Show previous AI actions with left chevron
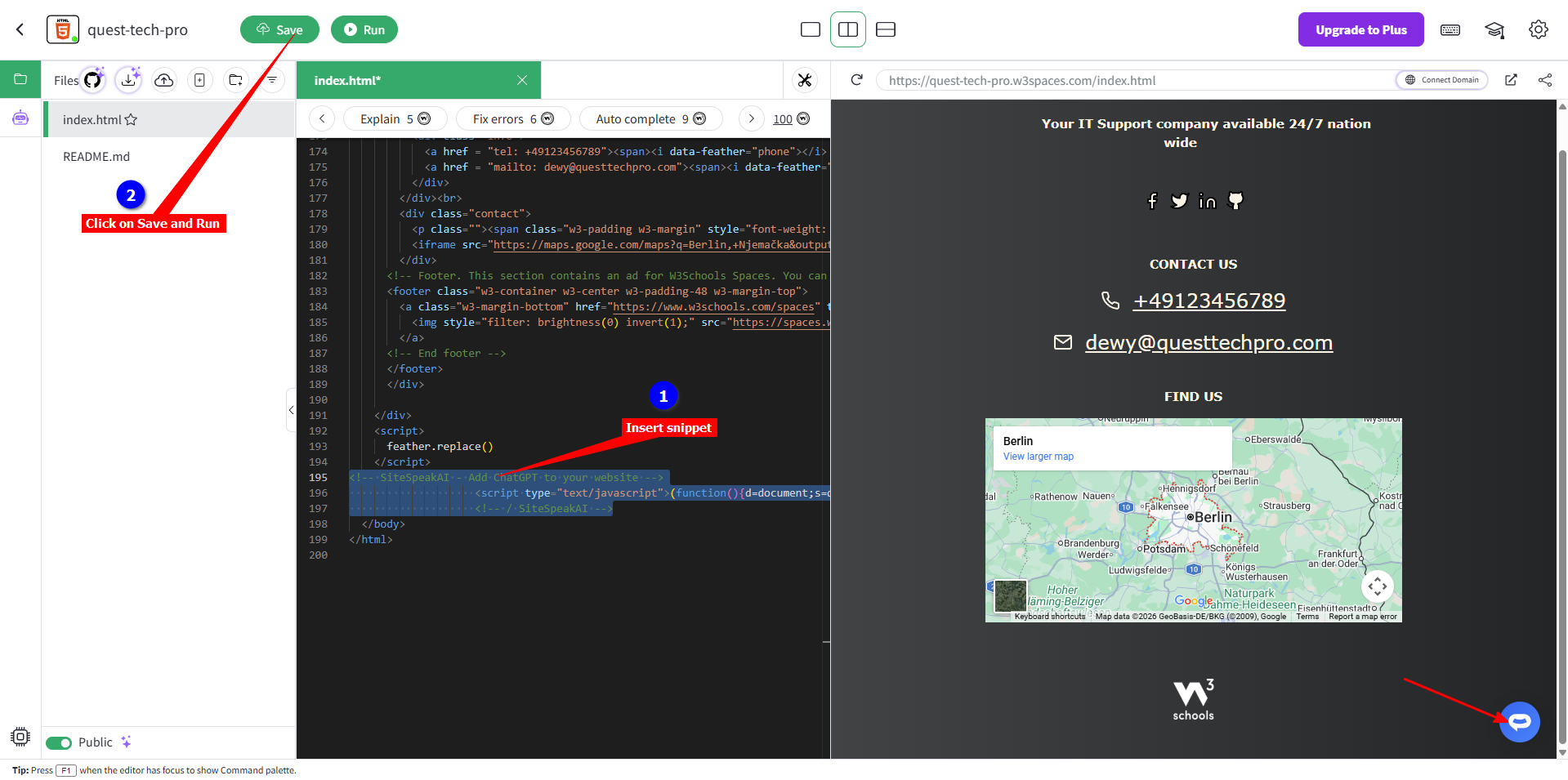Image resolution: width=1568 pixels, height=780 pixels. tap(322, 118)
